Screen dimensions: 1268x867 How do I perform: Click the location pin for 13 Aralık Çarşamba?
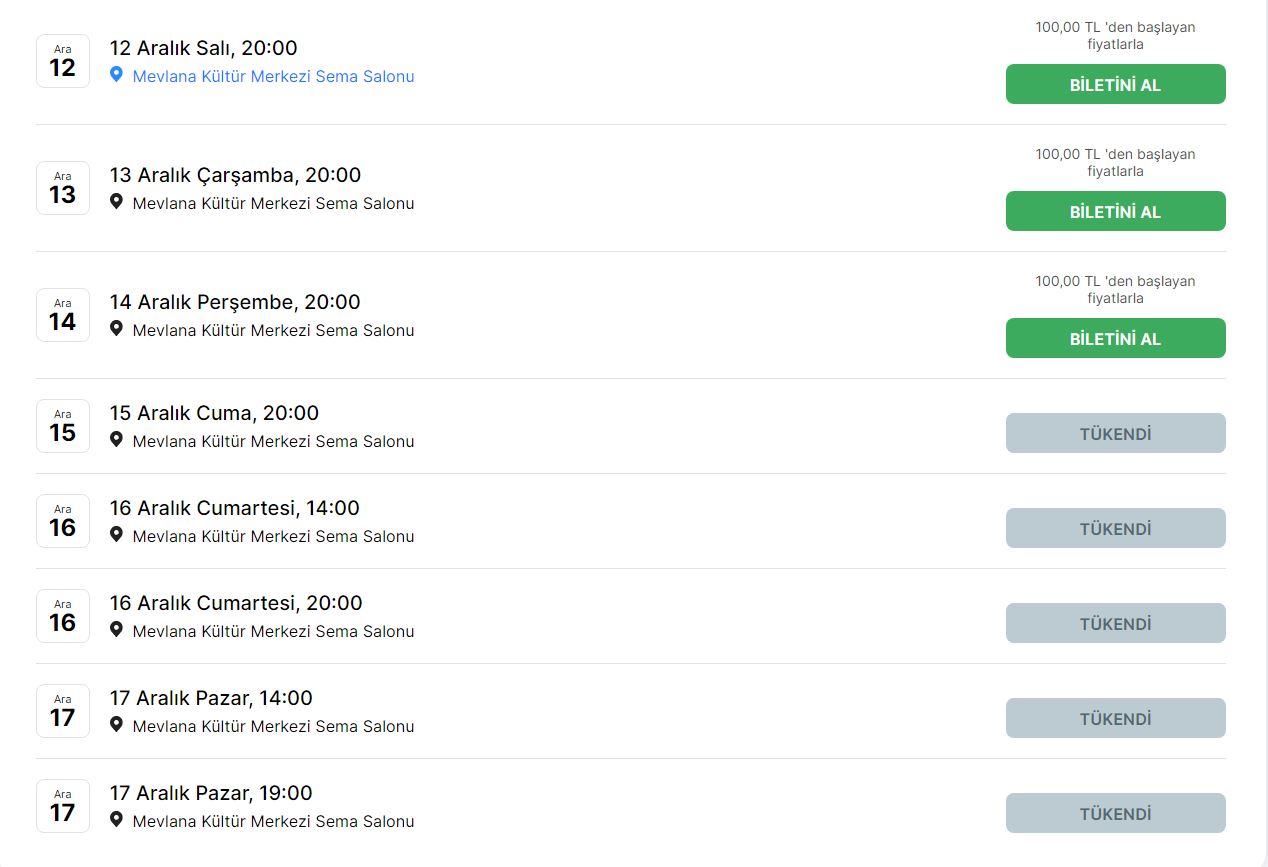click(116, 202)
